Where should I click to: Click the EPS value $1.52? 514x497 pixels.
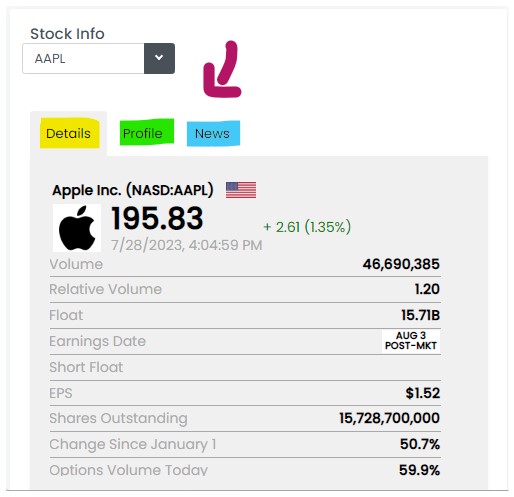(423, 393)
